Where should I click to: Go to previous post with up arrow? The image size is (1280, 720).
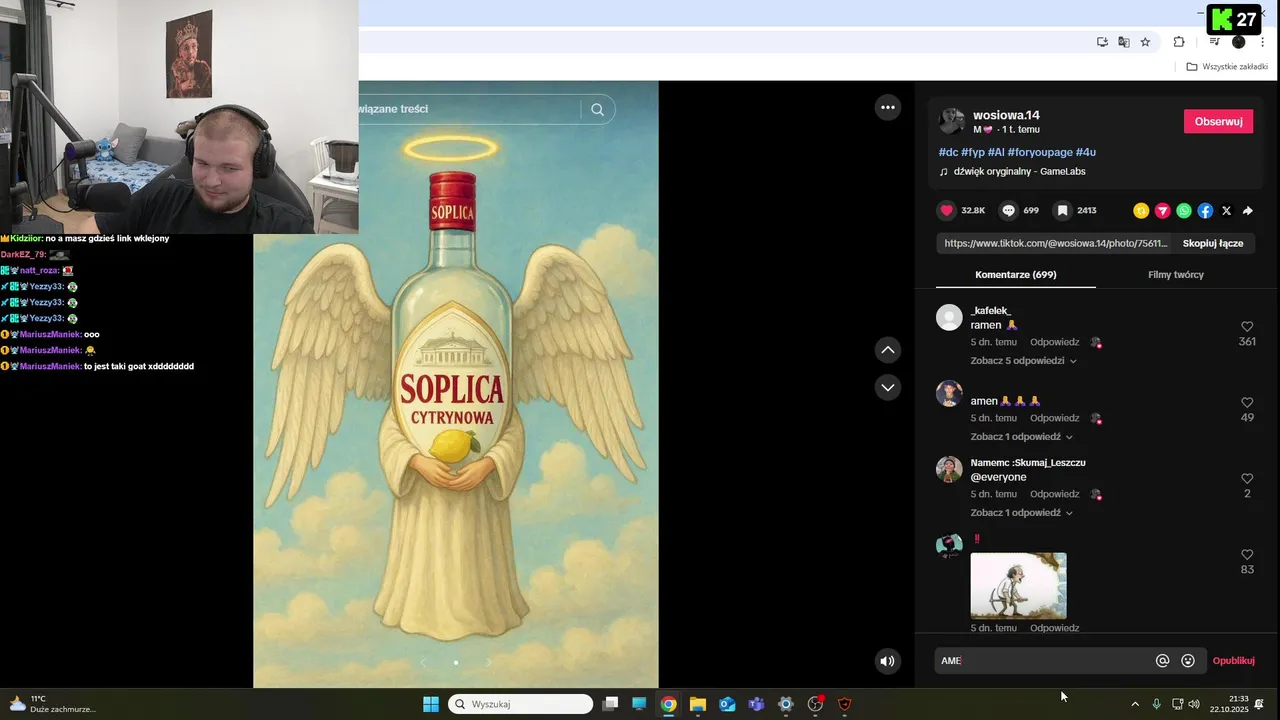coord(888,350)
